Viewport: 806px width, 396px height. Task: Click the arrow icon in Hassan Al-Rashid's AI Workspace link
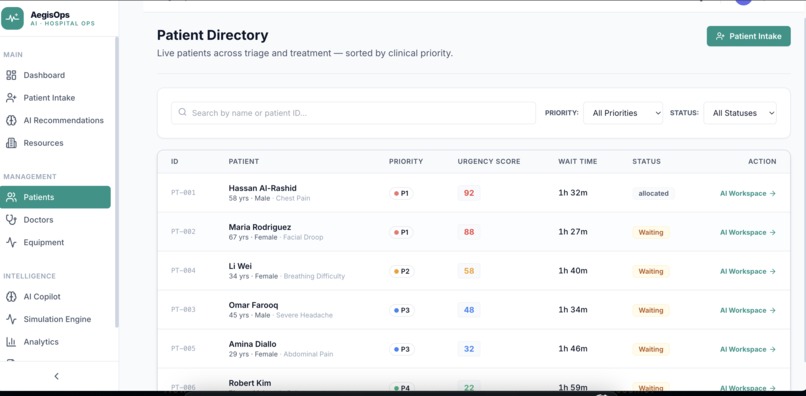pos(772,193)
